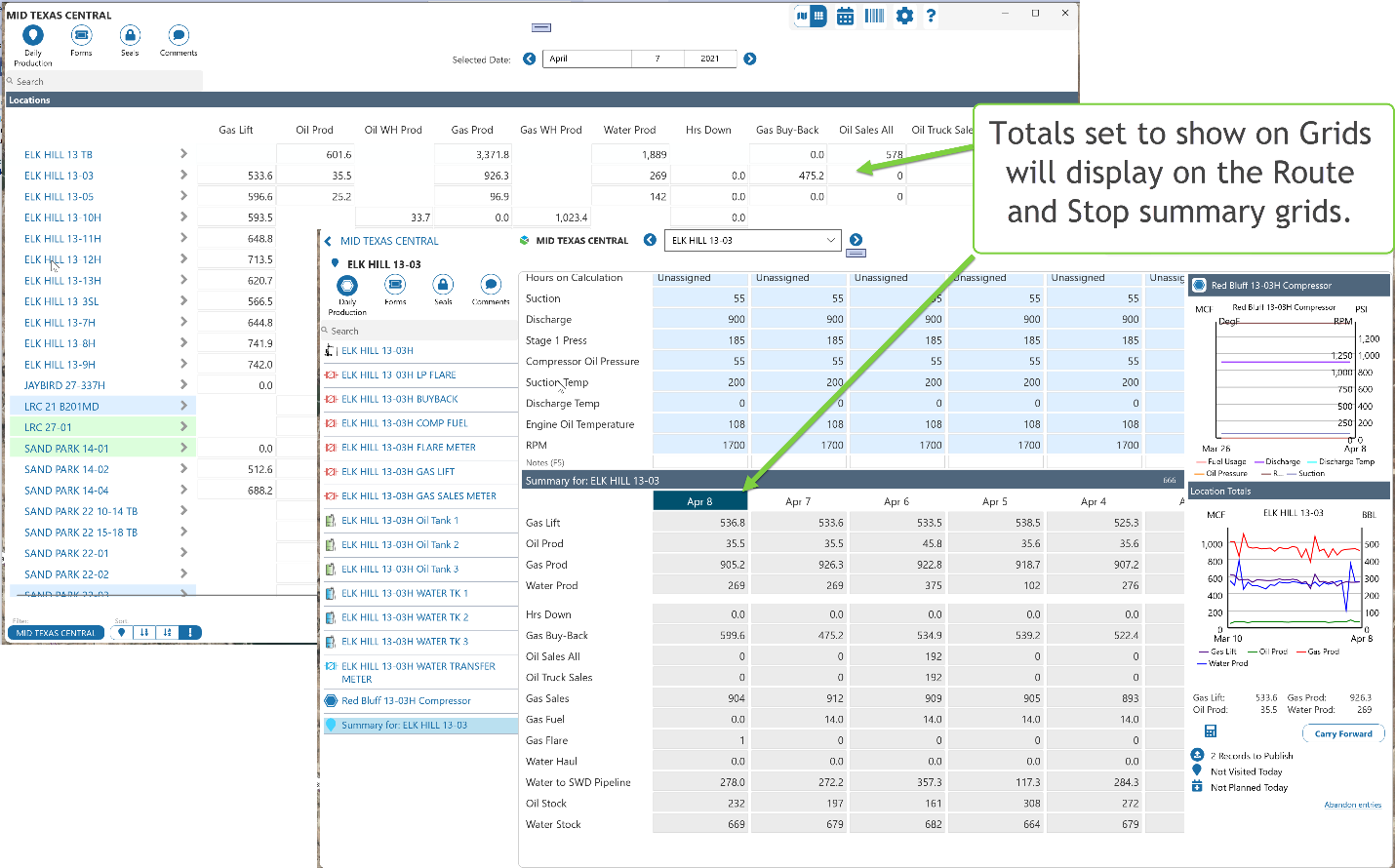
Task: Toggle sort by location pin
Action: (121, 632)
